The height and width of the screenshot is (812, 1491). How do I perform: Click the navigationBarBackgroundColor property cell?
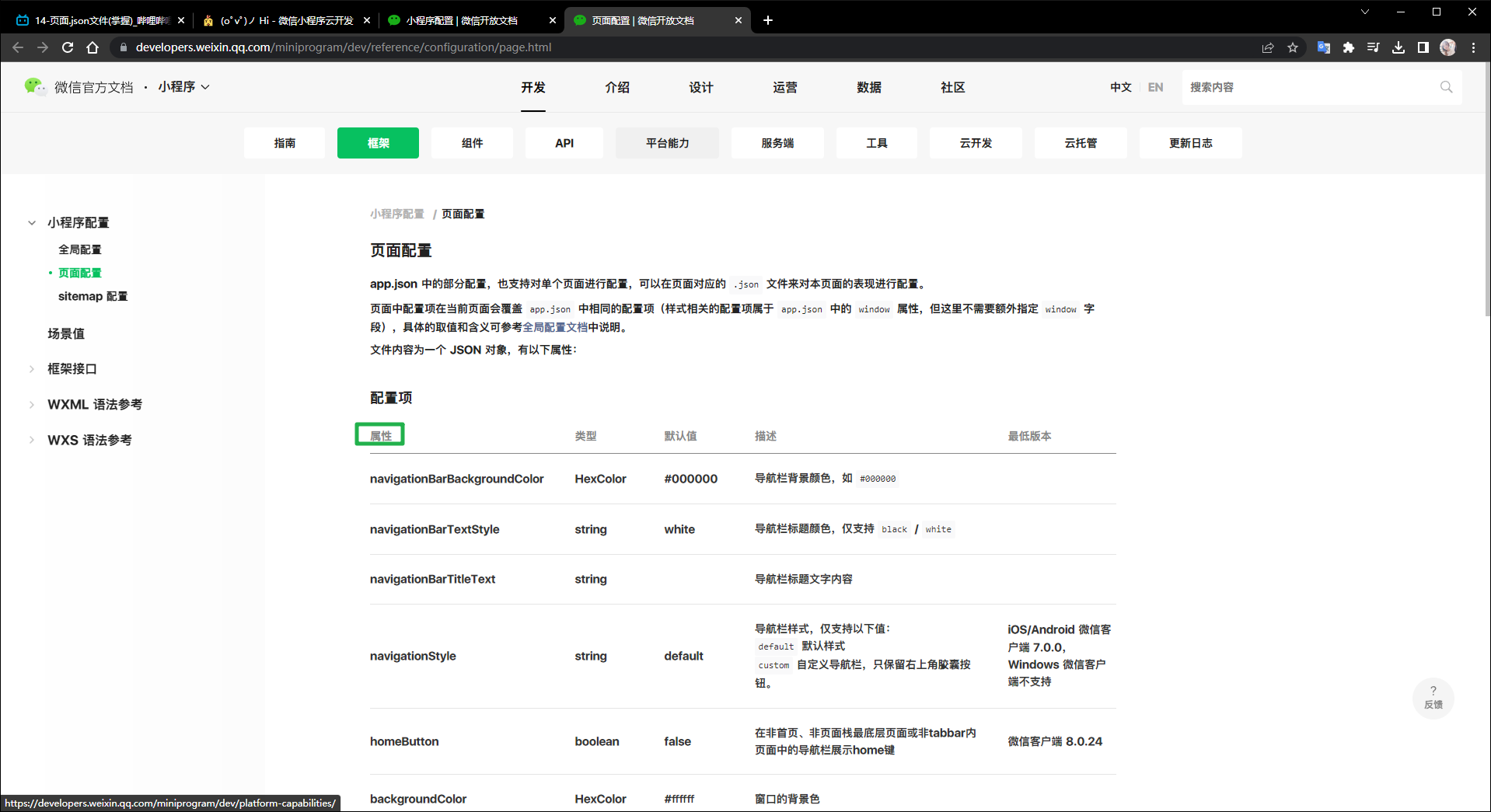click(x=457, y=479)
